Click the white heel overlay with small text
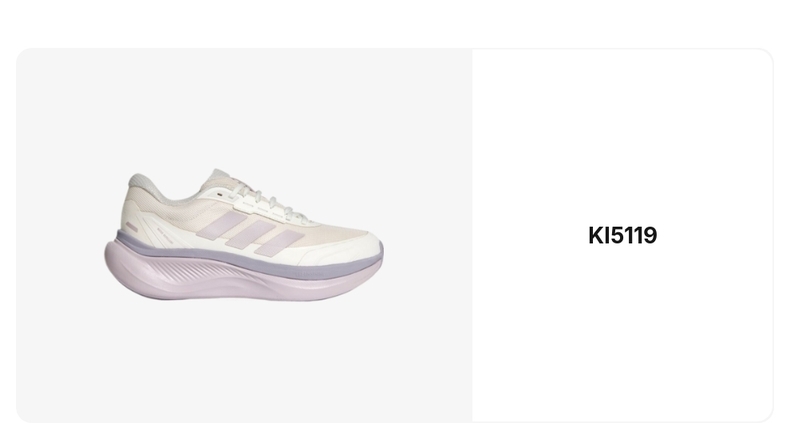The width and height of the screenshot is (790, 423). point(164,233)
